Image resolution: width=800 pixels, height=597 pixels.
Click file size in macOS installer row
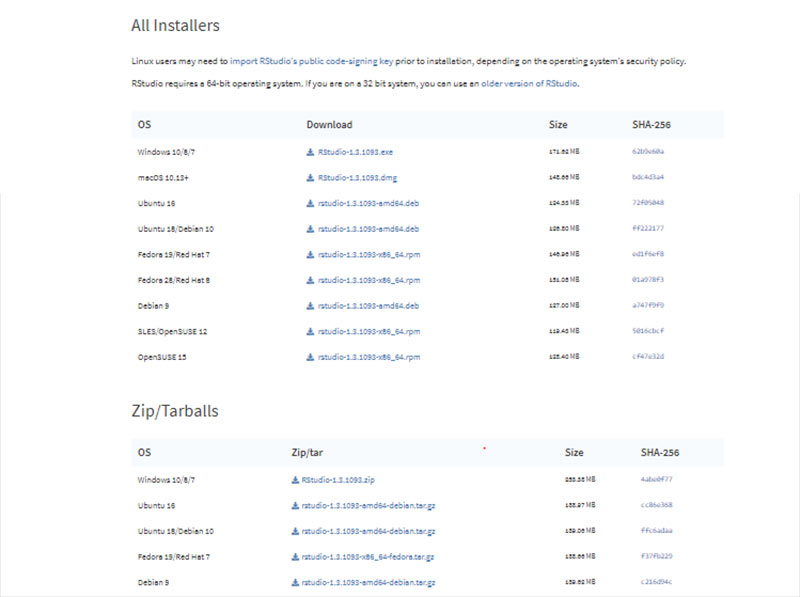click(x=564, y=177)
